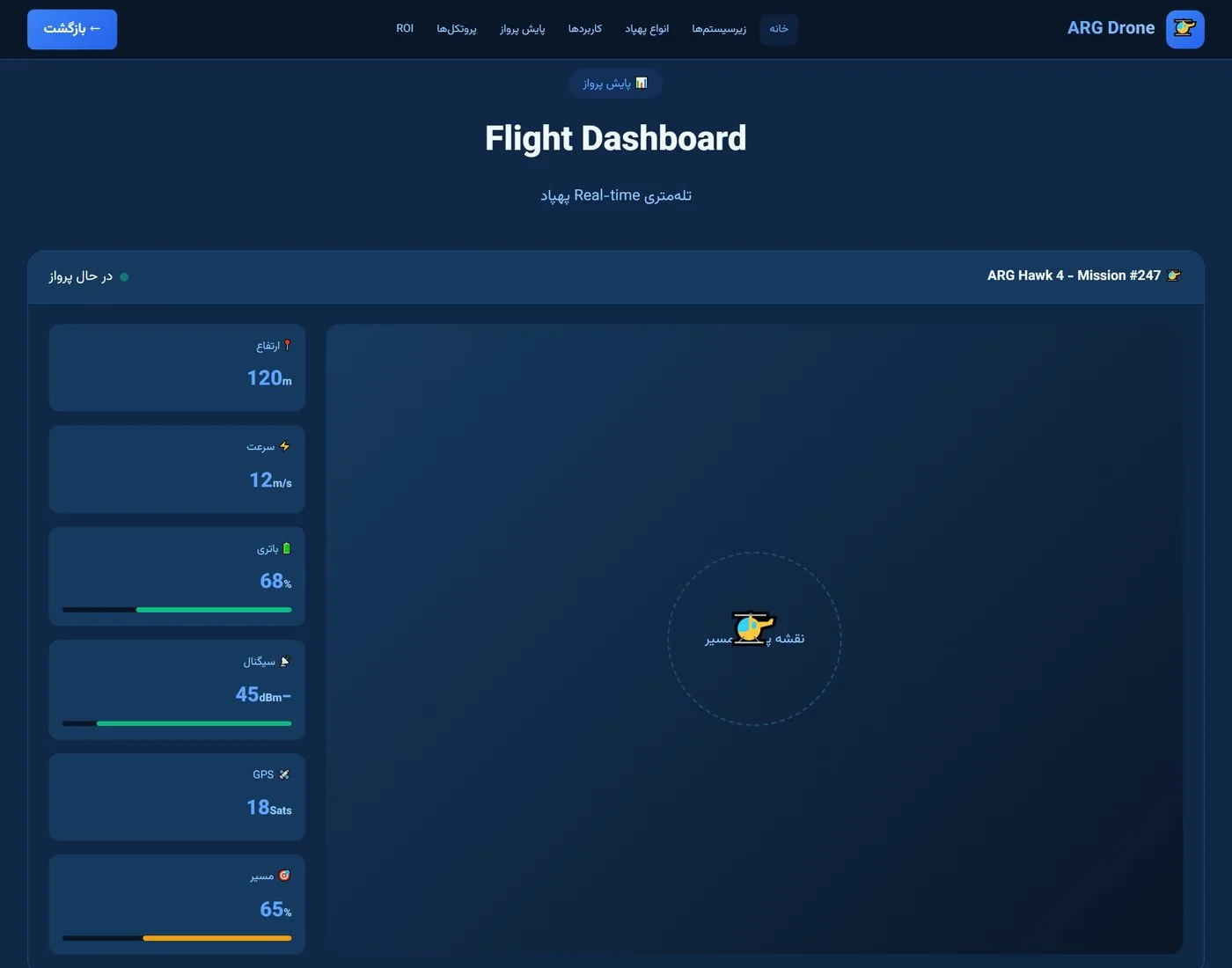Click the helicopter icon in the map center
This screenshot has height=968, width=1232.
(753, 628)
